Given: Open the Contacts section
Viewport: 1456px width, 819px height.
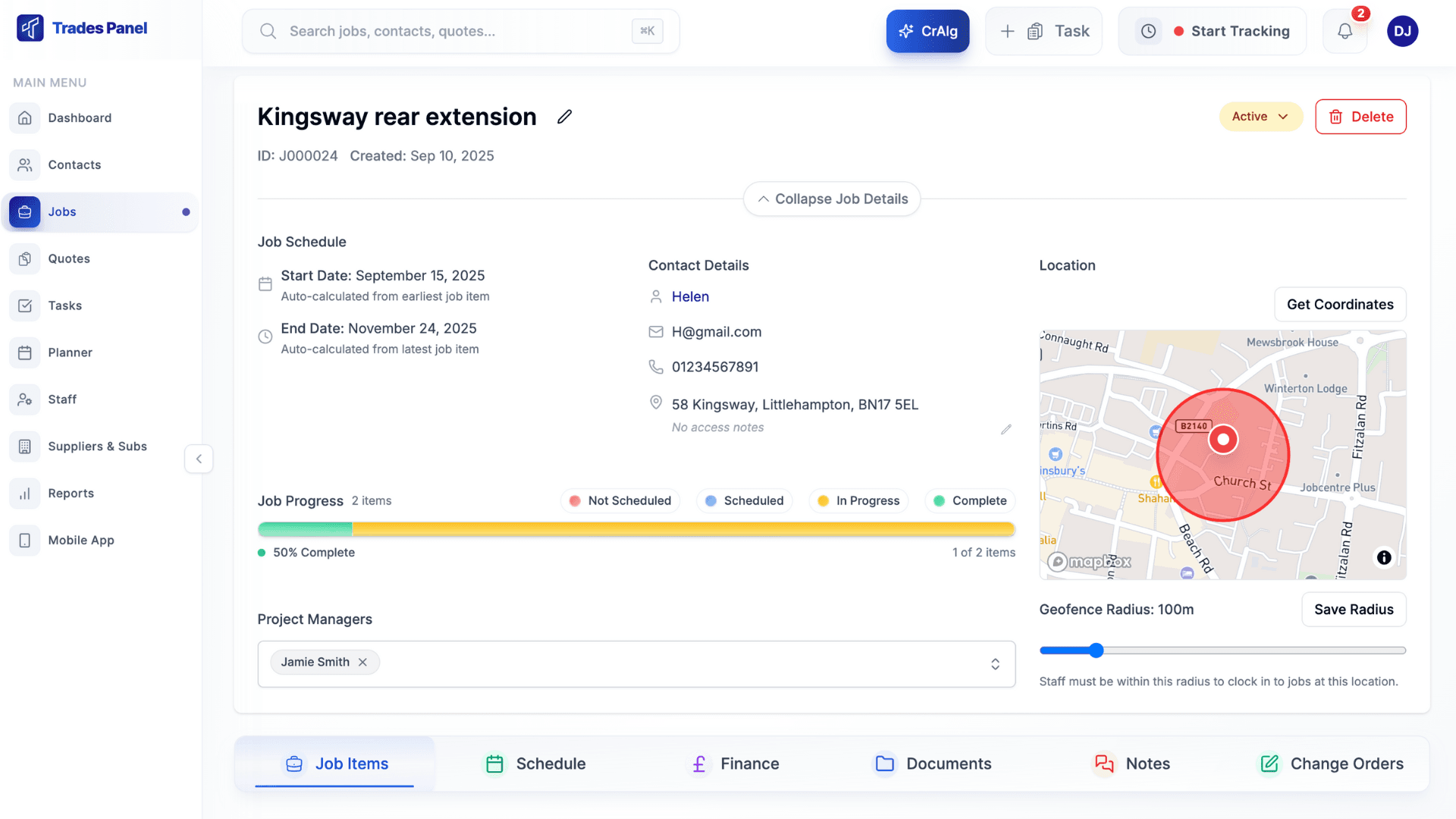Looking at the screenshot, I should click(74, 165).
